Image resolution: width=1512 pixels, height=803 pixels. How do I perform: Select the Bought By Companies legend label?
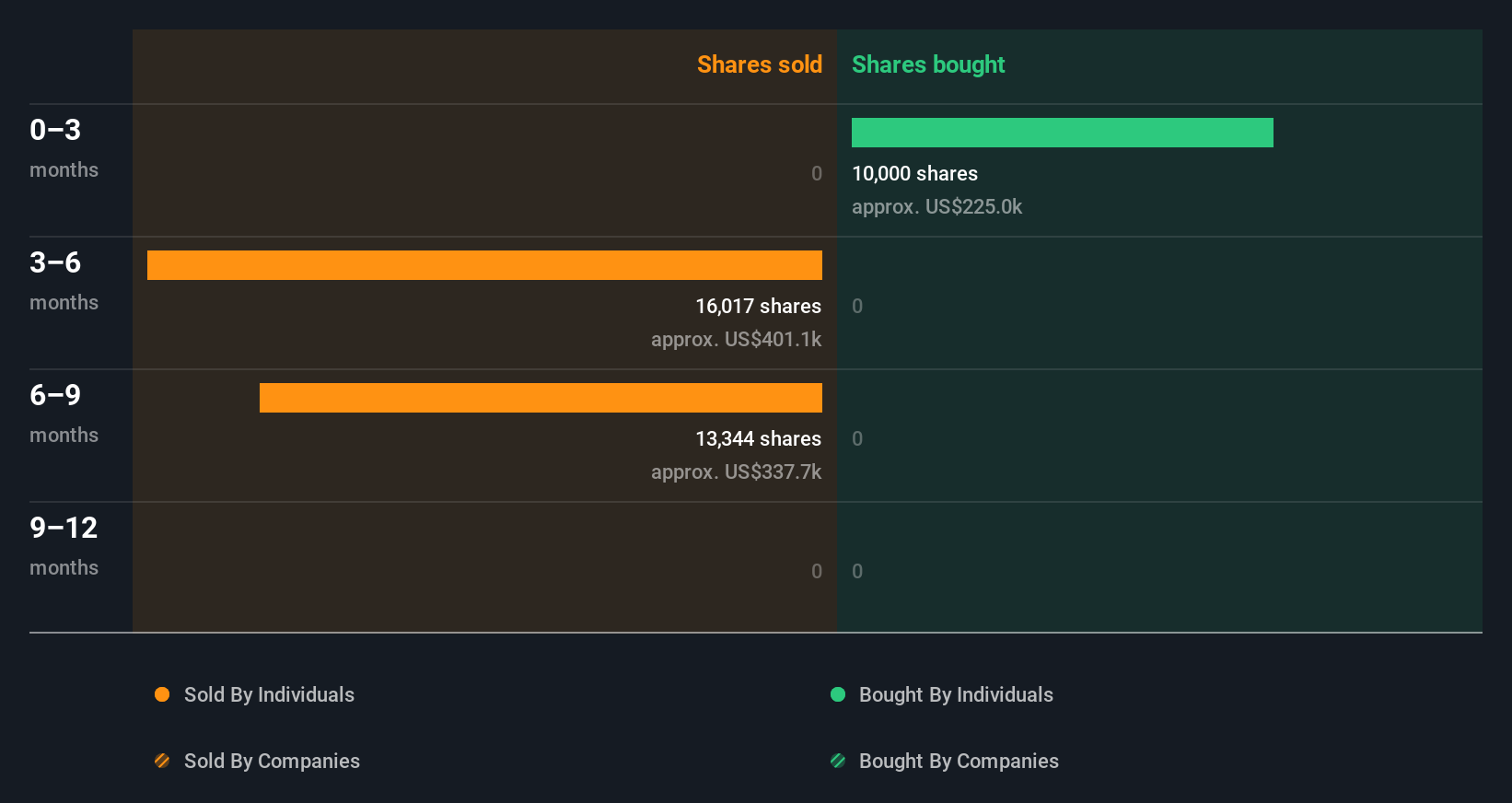click(x=959, y=762)
